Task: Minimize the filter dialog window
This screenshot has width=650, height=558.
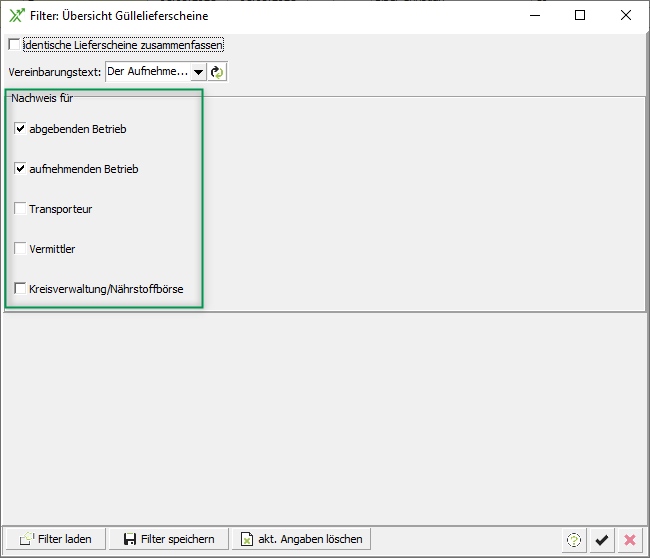Action: pyautogui.click(x=534, y=15)
